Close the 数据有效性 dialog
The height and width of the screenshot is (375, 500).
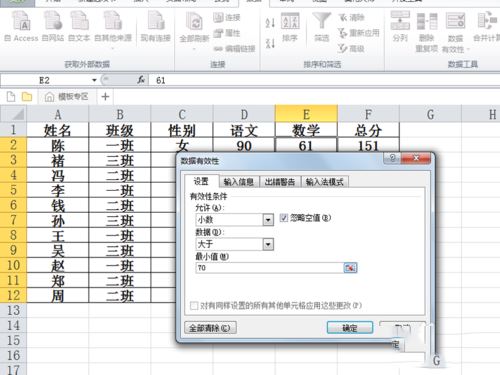(416, 158)
